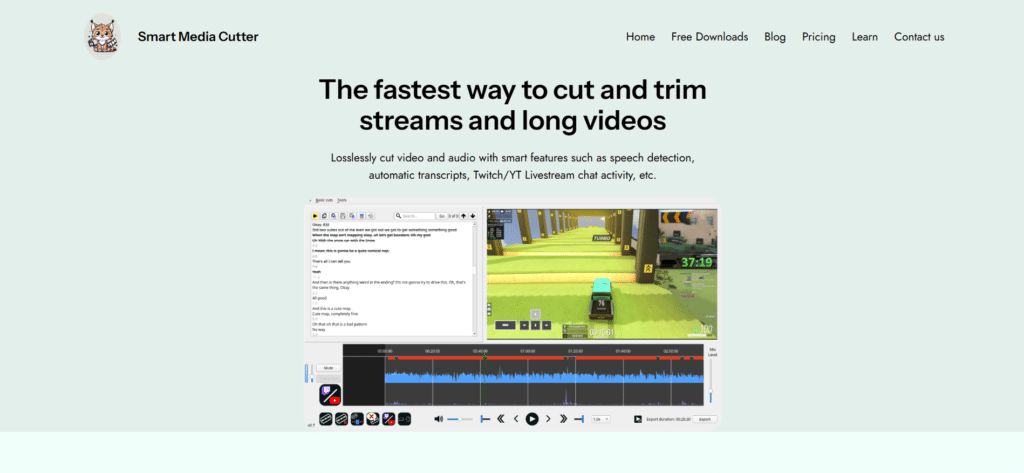Viewport: 1024px width, 473px height.
Task: Open the Tools menu in the app
Action: pos(342,201)
